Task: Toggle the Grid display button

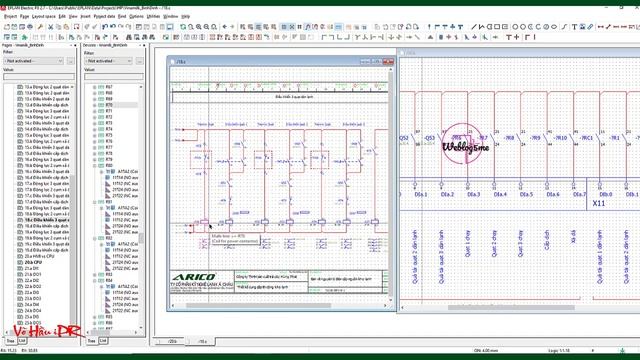Action: [x=284, y=27]
